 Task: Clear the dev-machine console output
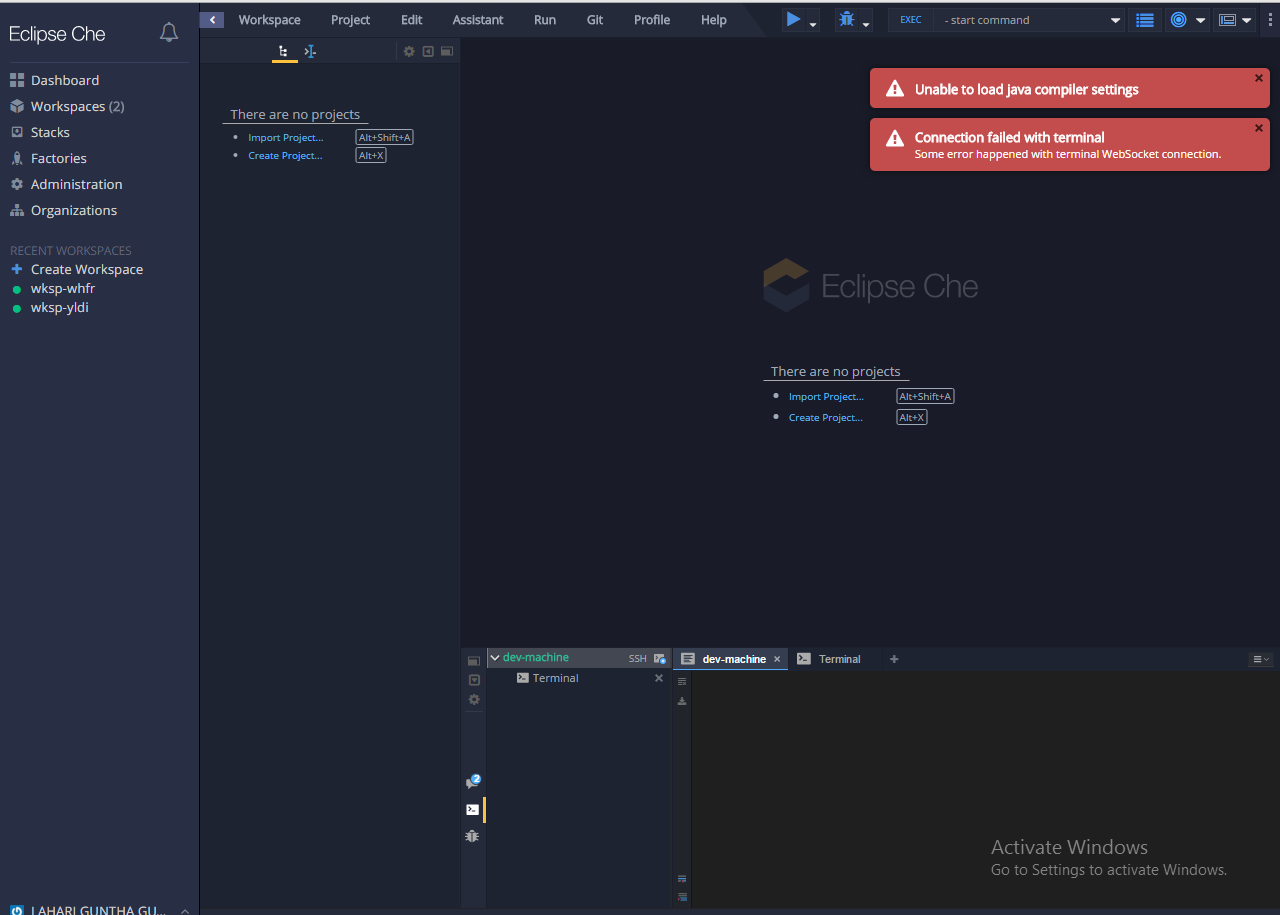point(682,681)
